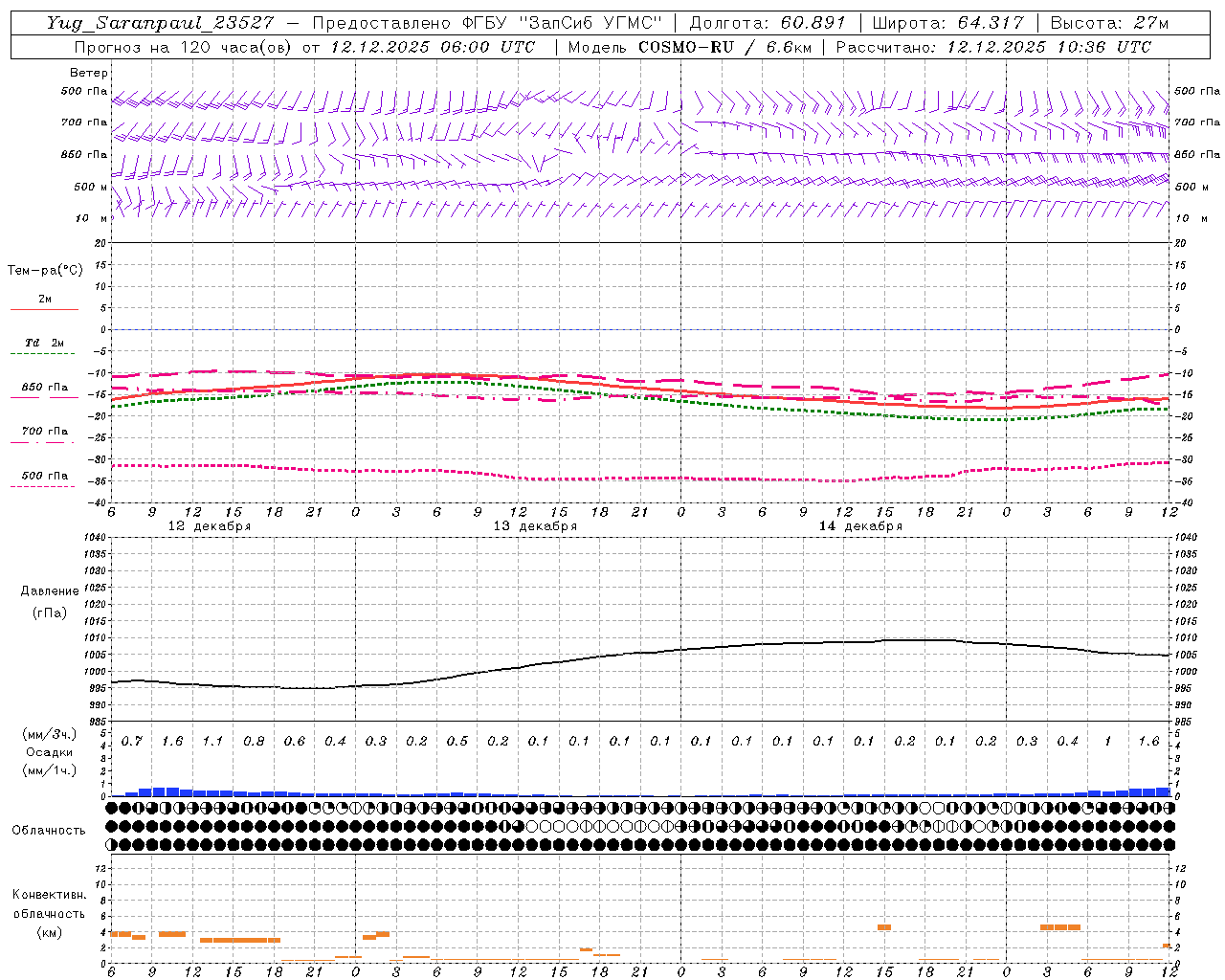The width and height of the screenshot is (1225, 980).
Task: Click the 2м temperature legend label
Action: [x=45, y=299]
